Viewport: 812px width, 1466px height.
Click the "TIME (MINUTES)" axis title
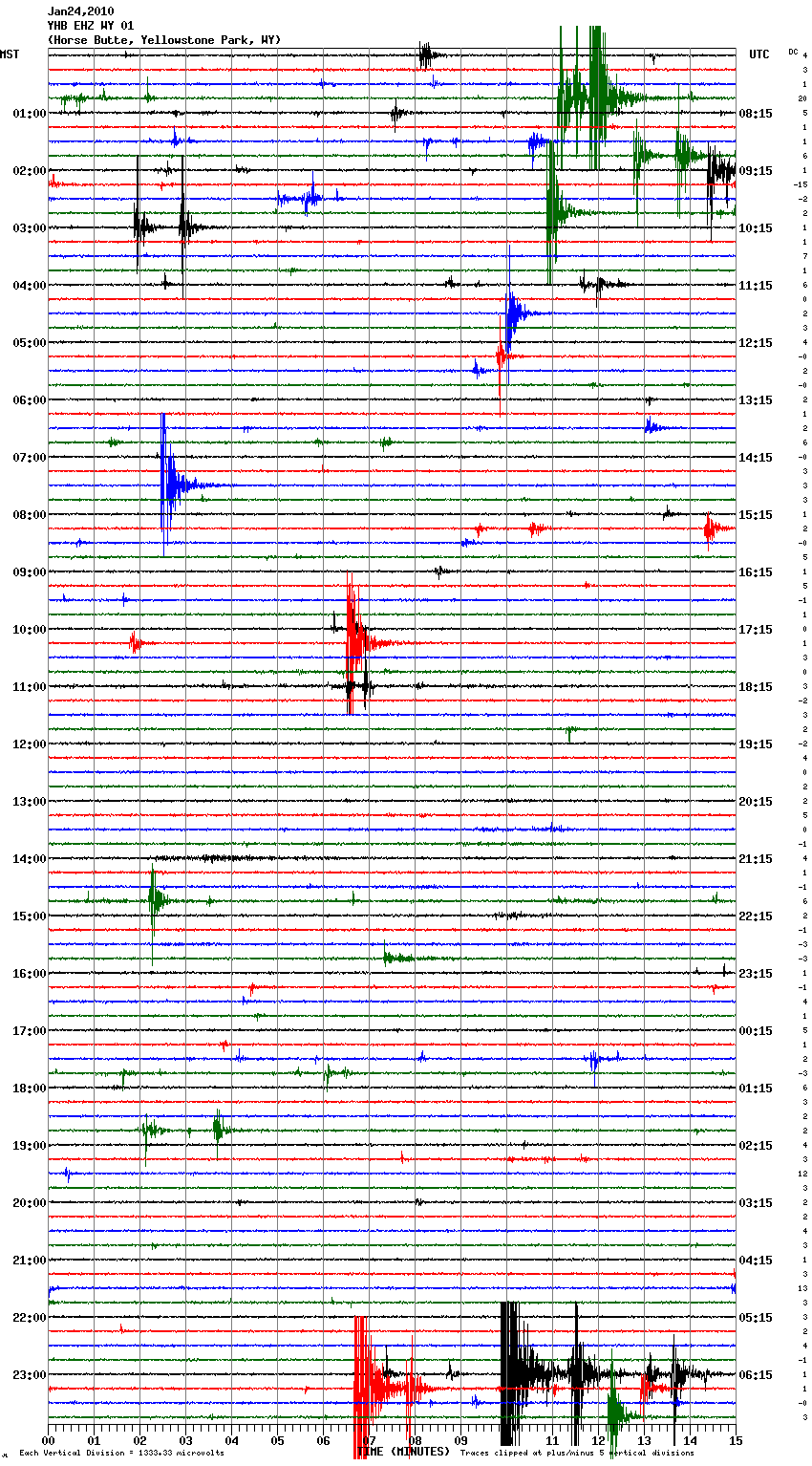click(403, 1452)
